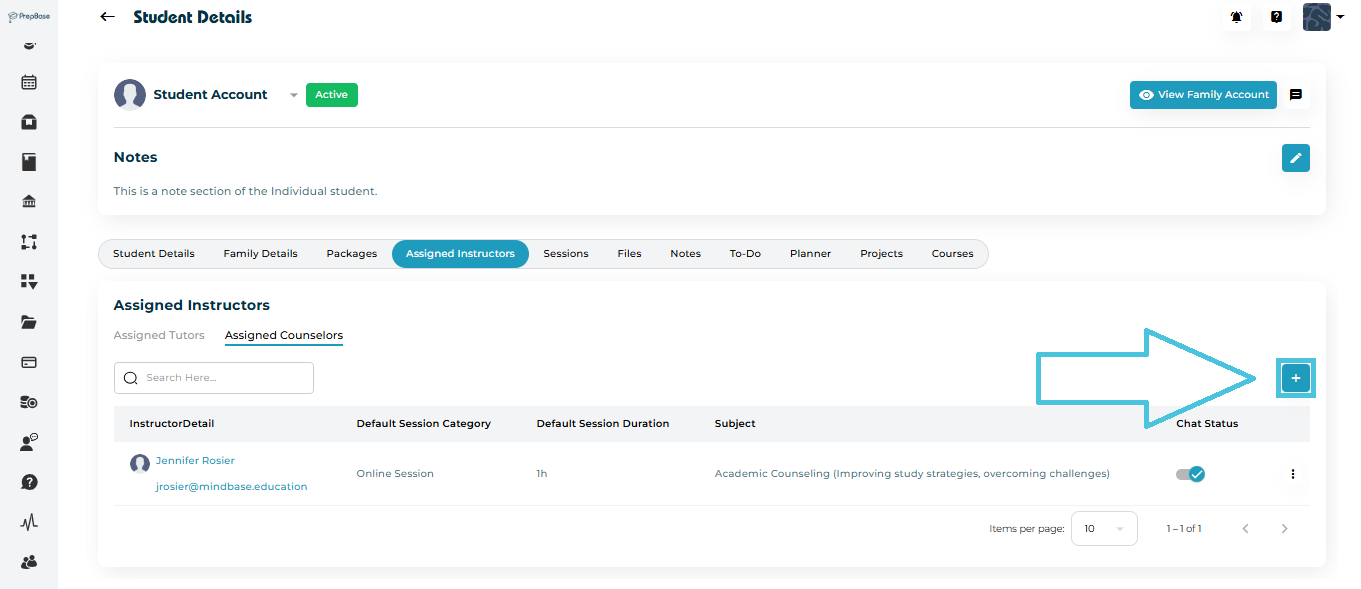Open the jrosier@mindbase.education email link
Screen dimensions: 1361x589
tap(231, 487)
